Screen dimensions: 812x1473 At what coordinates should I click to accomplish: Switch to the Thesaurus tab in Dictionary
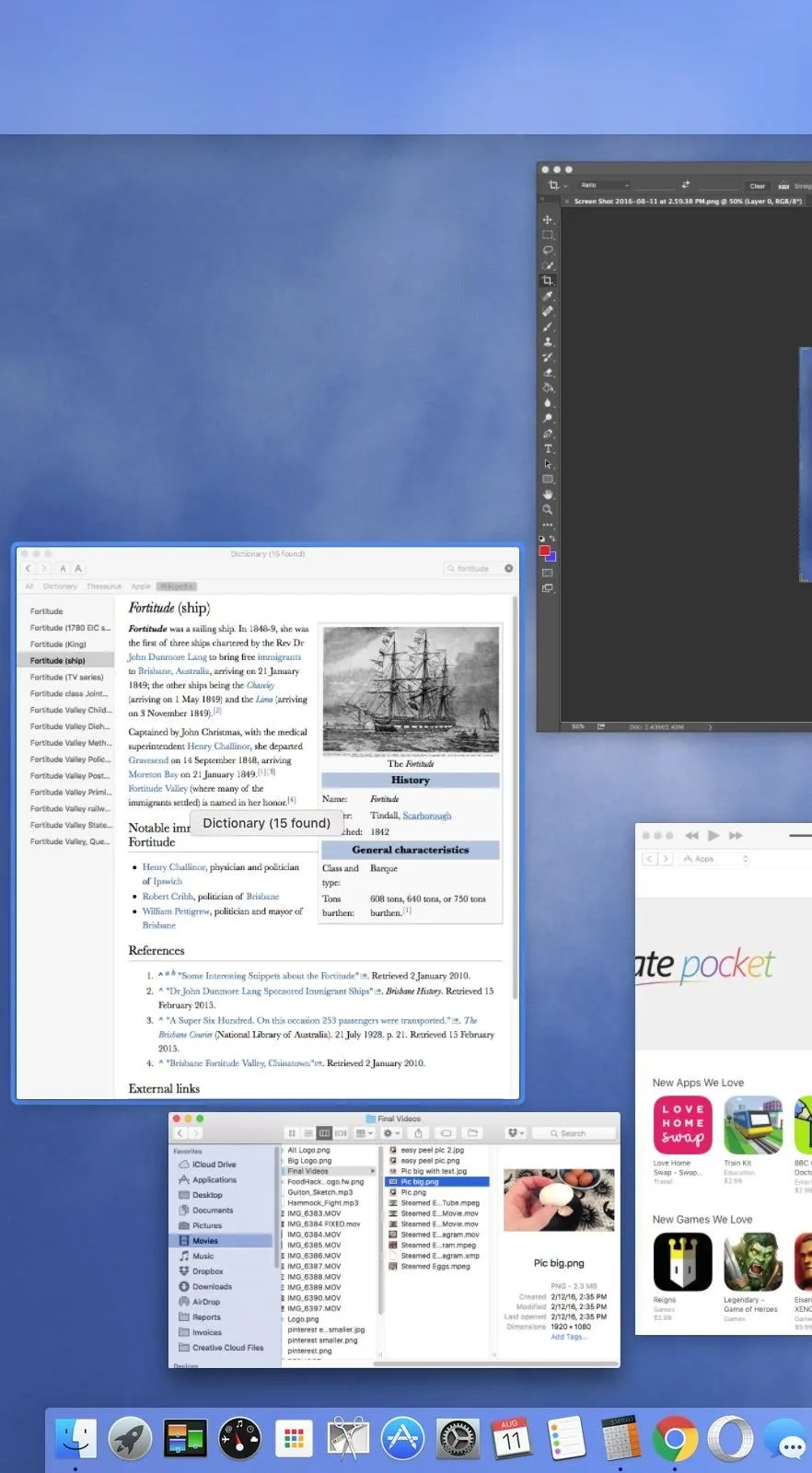pyautogui.click(x=104, y=586)
